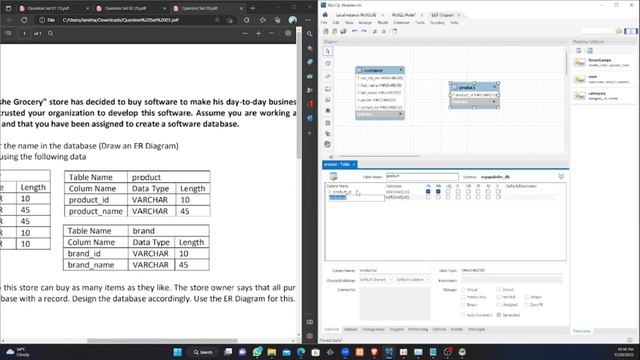Image resolution: width=640 pixels, height=360 pixels.
Task: Enable the Primary Key storage checkbox
Action: coord(463,297)
